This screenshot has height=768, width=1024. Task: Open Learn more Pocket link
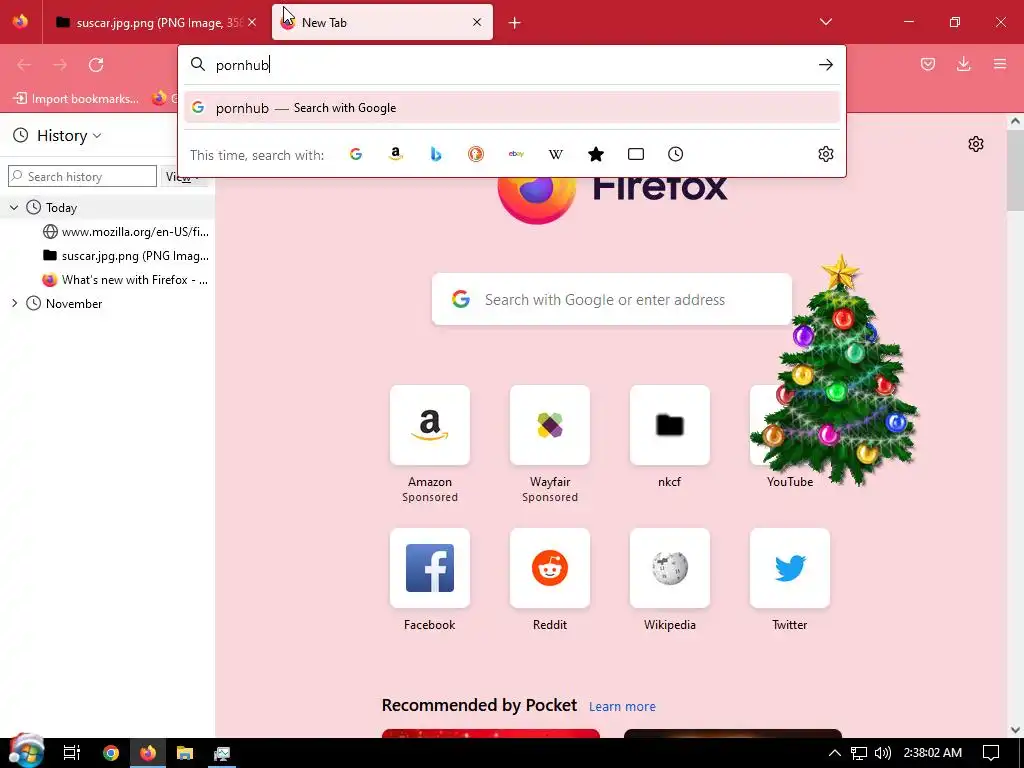pyautogui.click(x=622, y=707)
